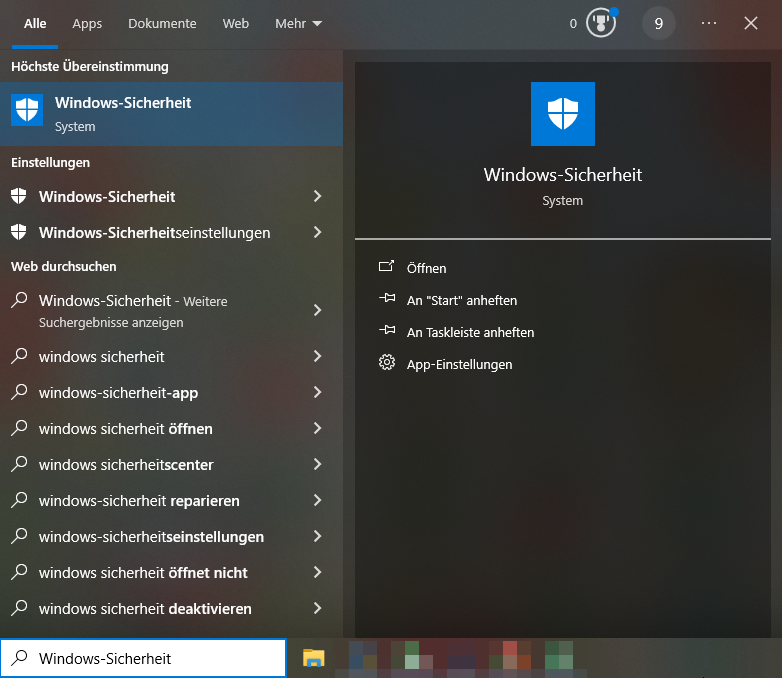
Task: Click search icon beside windows sicherheit deaktivieren
Action: pos(19,608)
